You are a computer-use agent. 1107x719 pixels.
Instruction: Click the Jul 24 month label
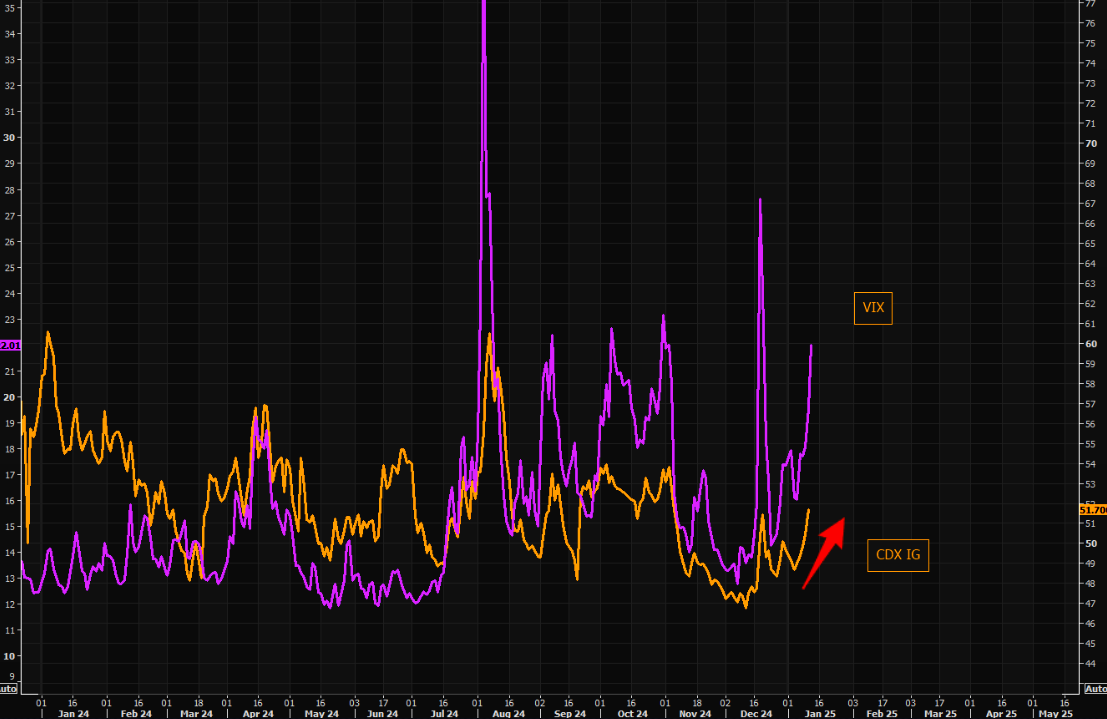click(444, 713)
